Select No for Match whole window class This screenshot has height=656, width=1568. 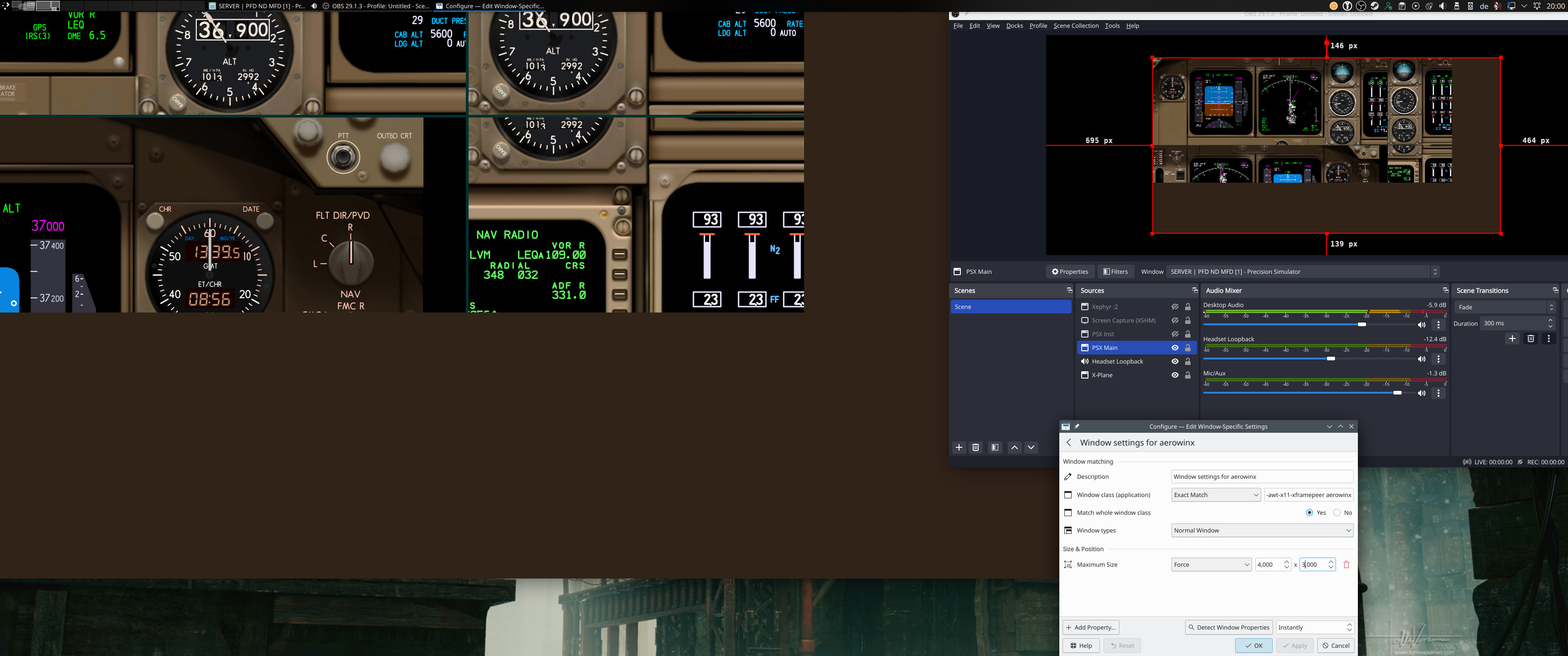(1337, 512)
